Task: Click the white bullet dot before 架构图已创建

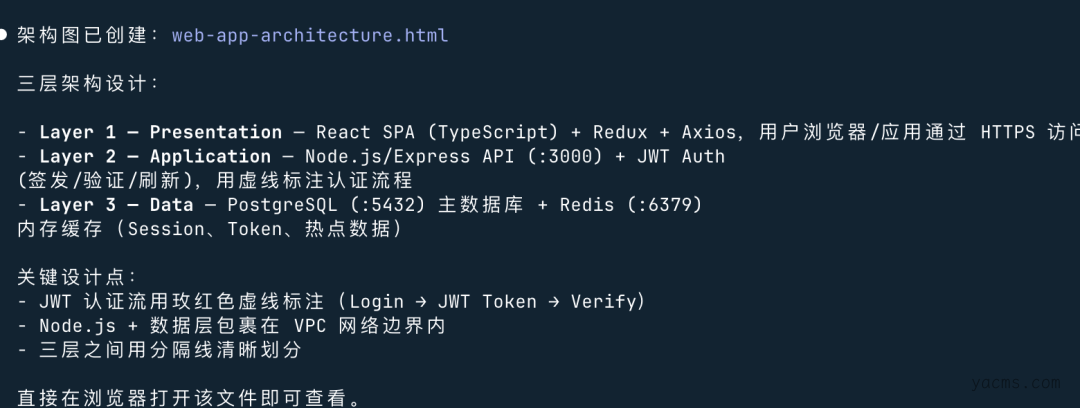Action: (x=4, y=35)
